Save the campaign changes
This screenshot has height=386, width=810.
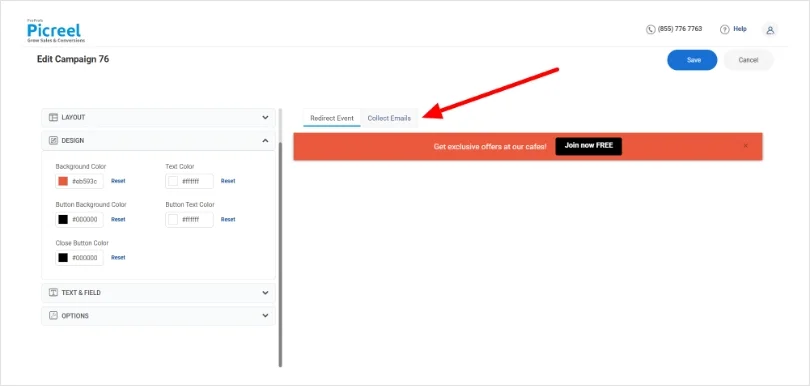coord(692,60)
